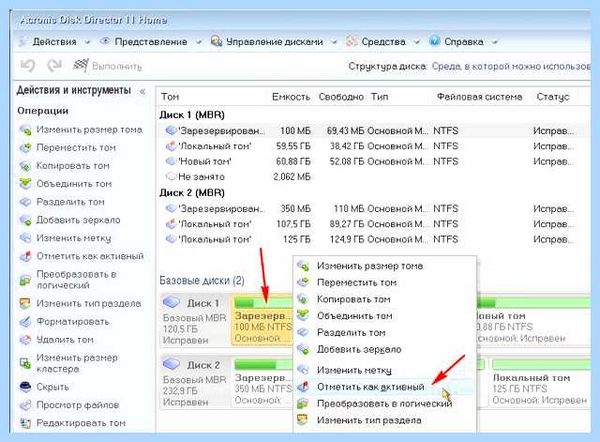Open the Управление дисками dropdown arrow
This screenshot has width=600, height=442.
point(334,42)
